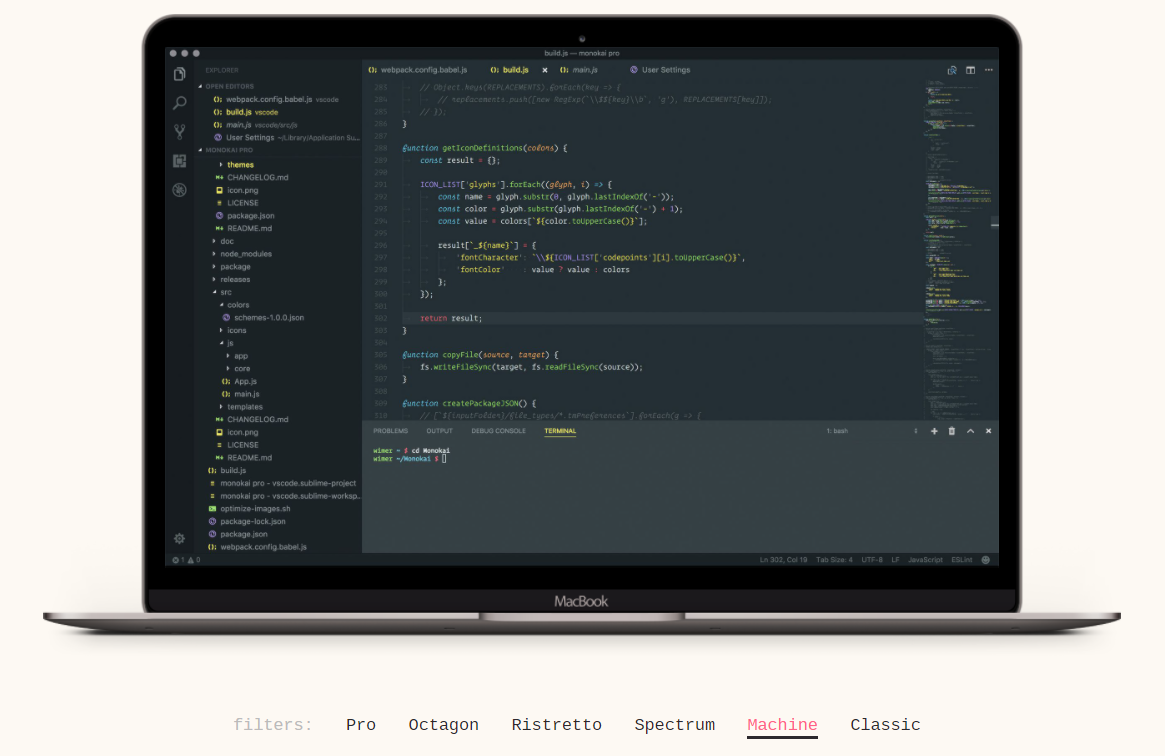1165x756 pixels.
Task: Change language mode via JavaScript status item
Action: pyautogui.click(x=925, y=559)
